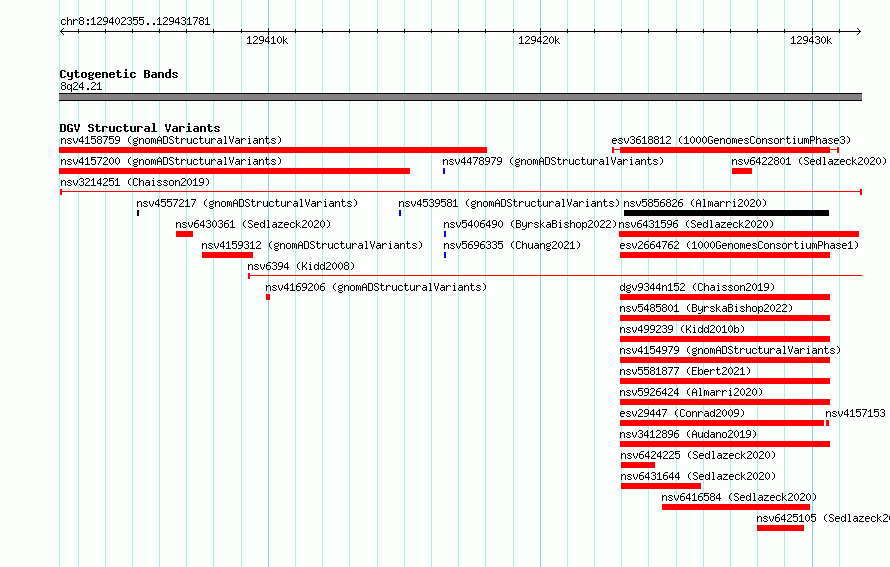Click the dgv9344n152 (Chaisson2019) label
890x567 pixels.
(697, 287)
